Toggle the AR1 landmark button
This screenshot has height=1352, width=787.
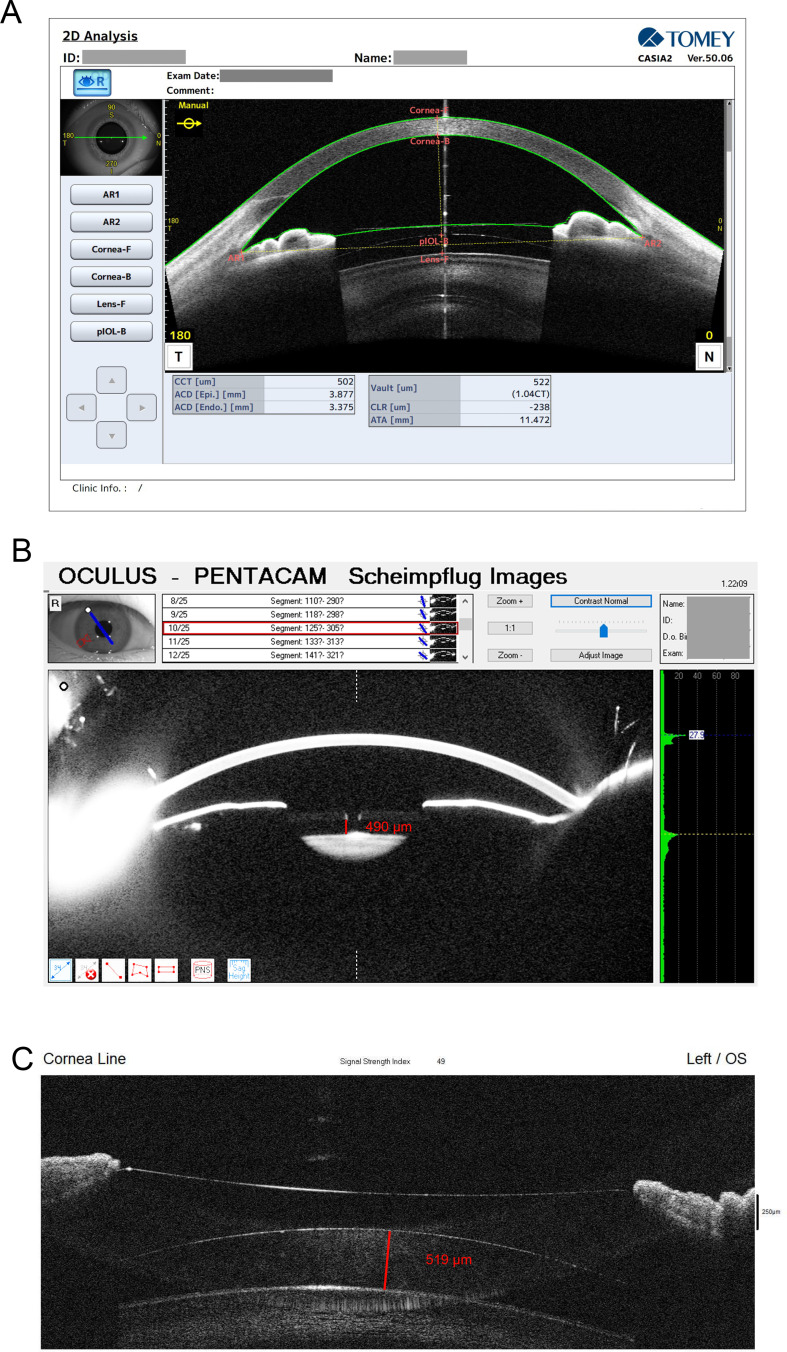(111, 194)
